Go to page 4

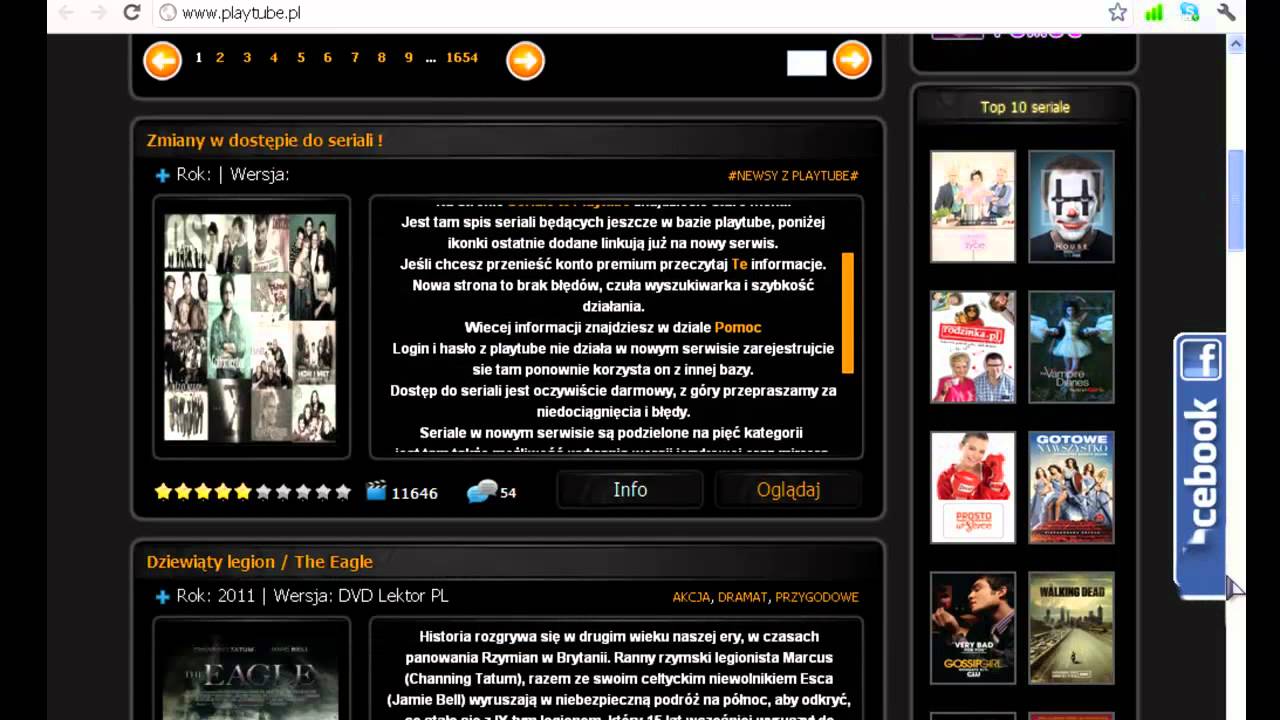coord(274,58)
